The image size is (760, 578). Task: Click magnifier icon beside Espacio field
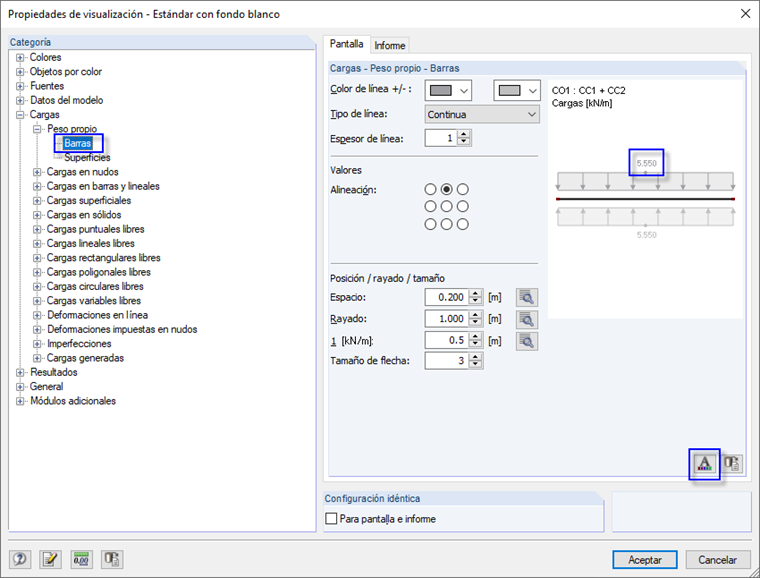coord(527,297)
